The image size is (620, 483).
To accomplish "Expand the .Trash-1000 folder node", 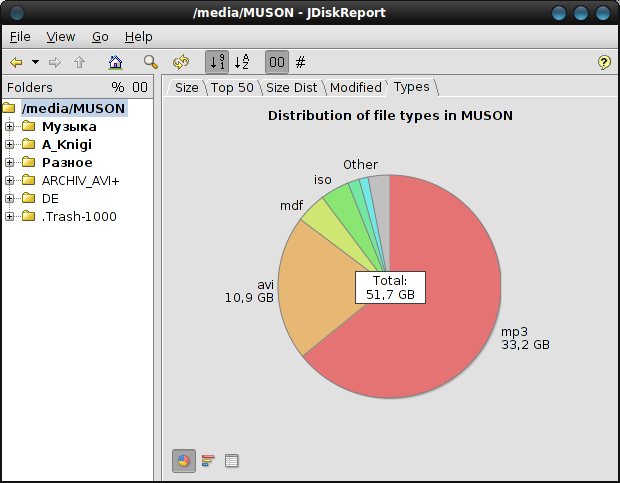I will pyautogui.click(x=9, y=217).
